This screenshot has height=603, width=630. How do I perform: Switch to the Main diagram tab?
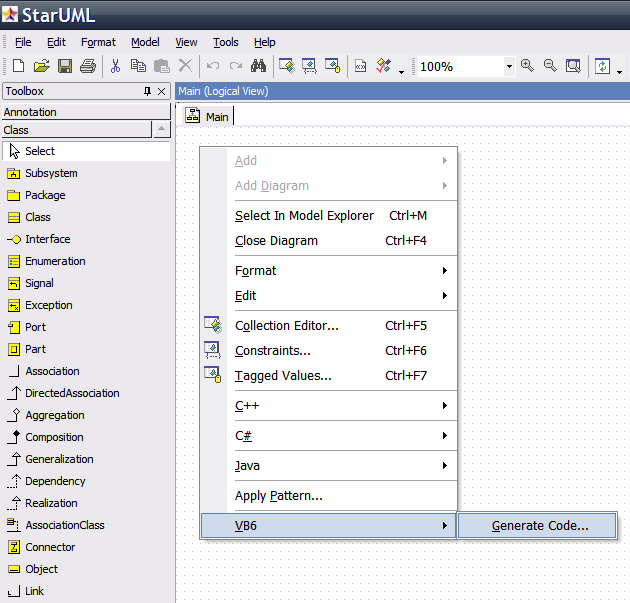click(x=208, y=116)
